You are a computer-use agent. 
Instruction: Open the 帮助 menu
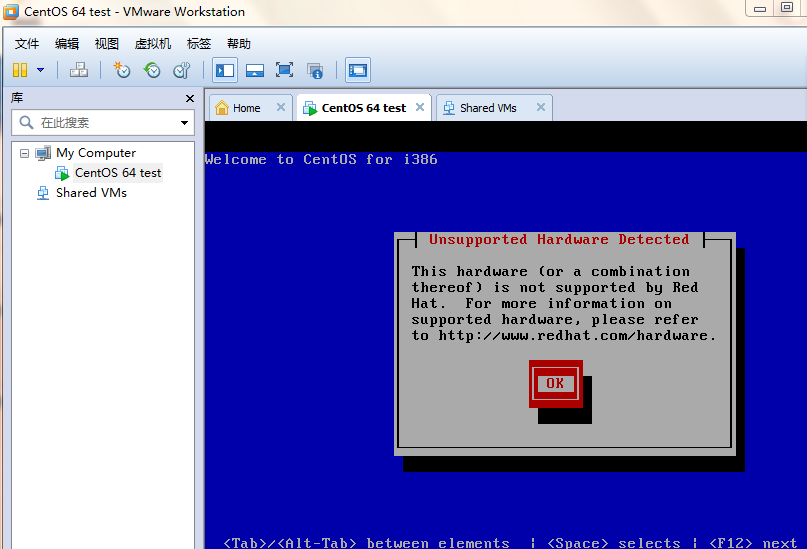coord(239,44)
